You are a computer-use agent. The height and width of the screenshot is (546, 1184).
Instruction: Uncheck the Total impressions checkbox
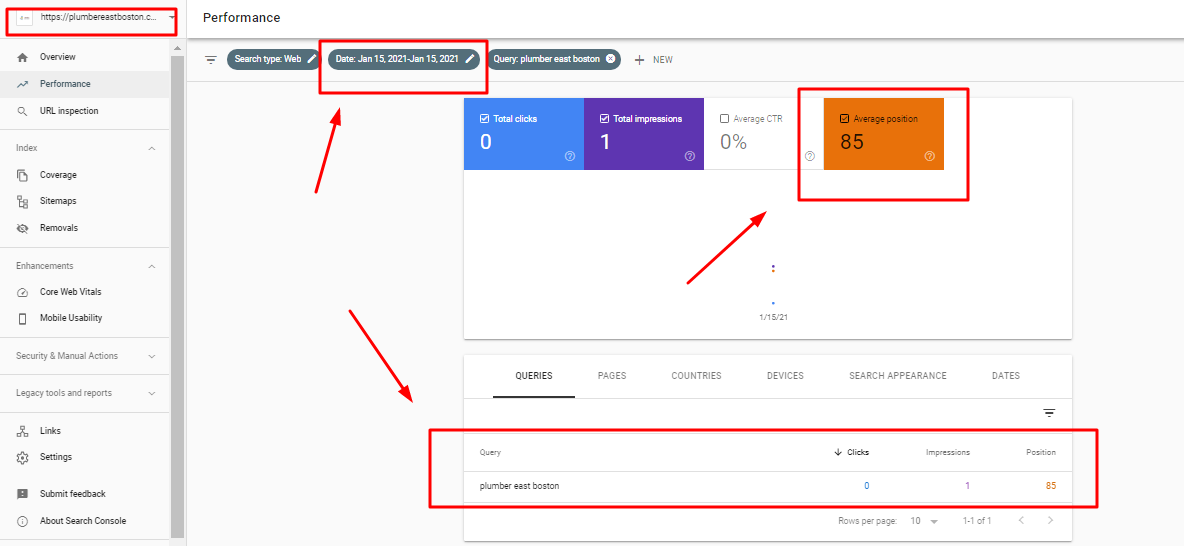pyautogui.click(x=604, y=119)
